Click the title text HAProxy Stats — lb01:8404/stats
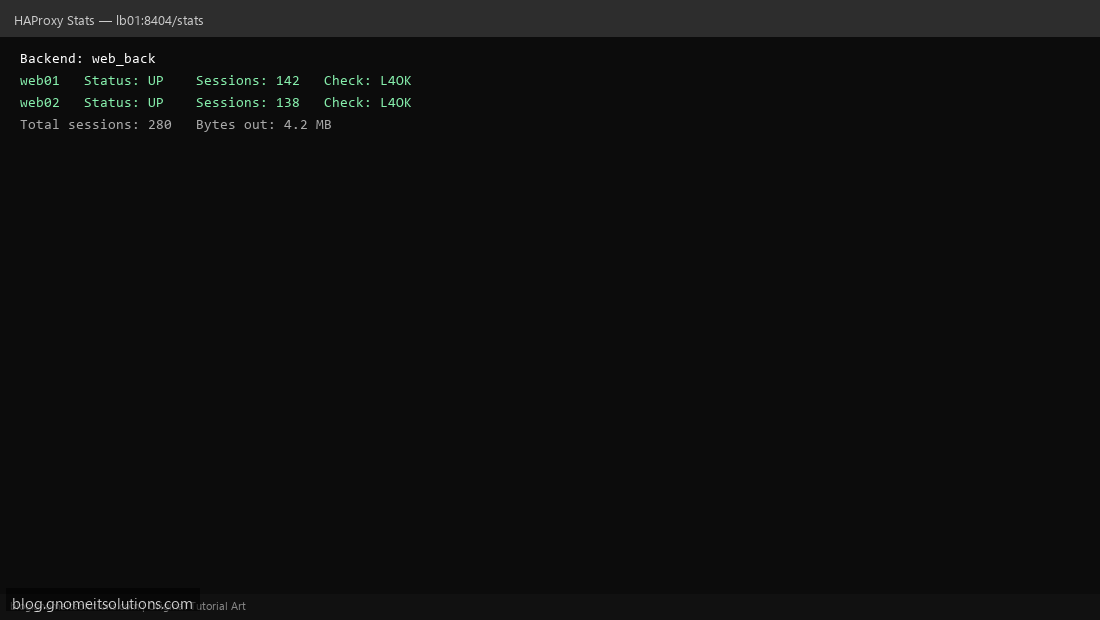Image resolution: width=1100 pixels, height=620 pixels. (109, 20)
